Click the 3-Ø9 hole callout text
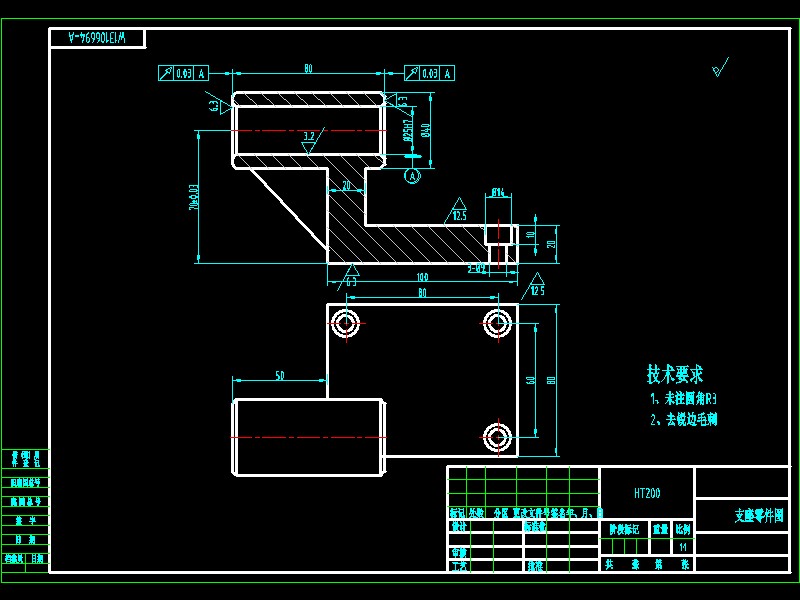 (477, 268)
